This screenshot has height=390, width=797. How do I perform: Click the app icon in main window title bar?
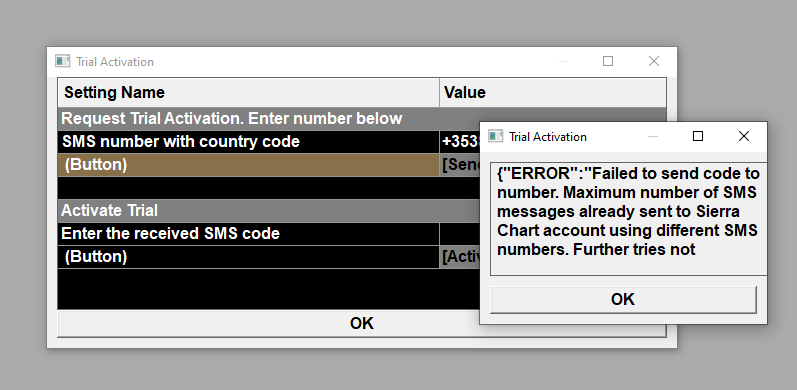pyautogui.click(x=63, y=62)
